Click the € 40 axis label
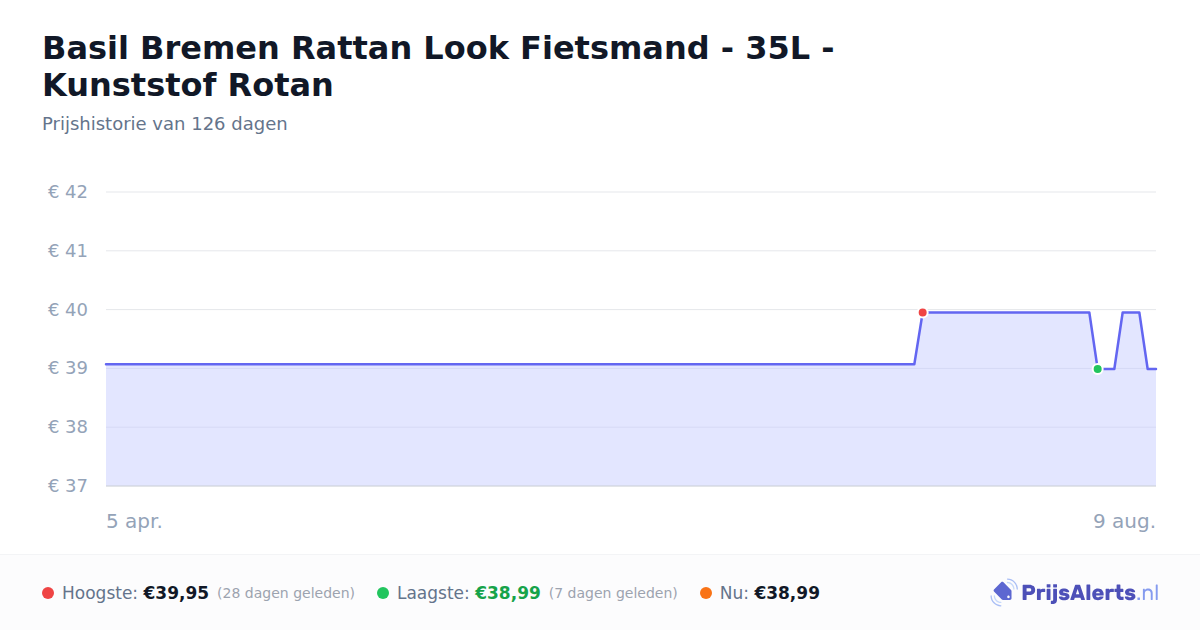The image size is (1200, 630). coord(68,310)
